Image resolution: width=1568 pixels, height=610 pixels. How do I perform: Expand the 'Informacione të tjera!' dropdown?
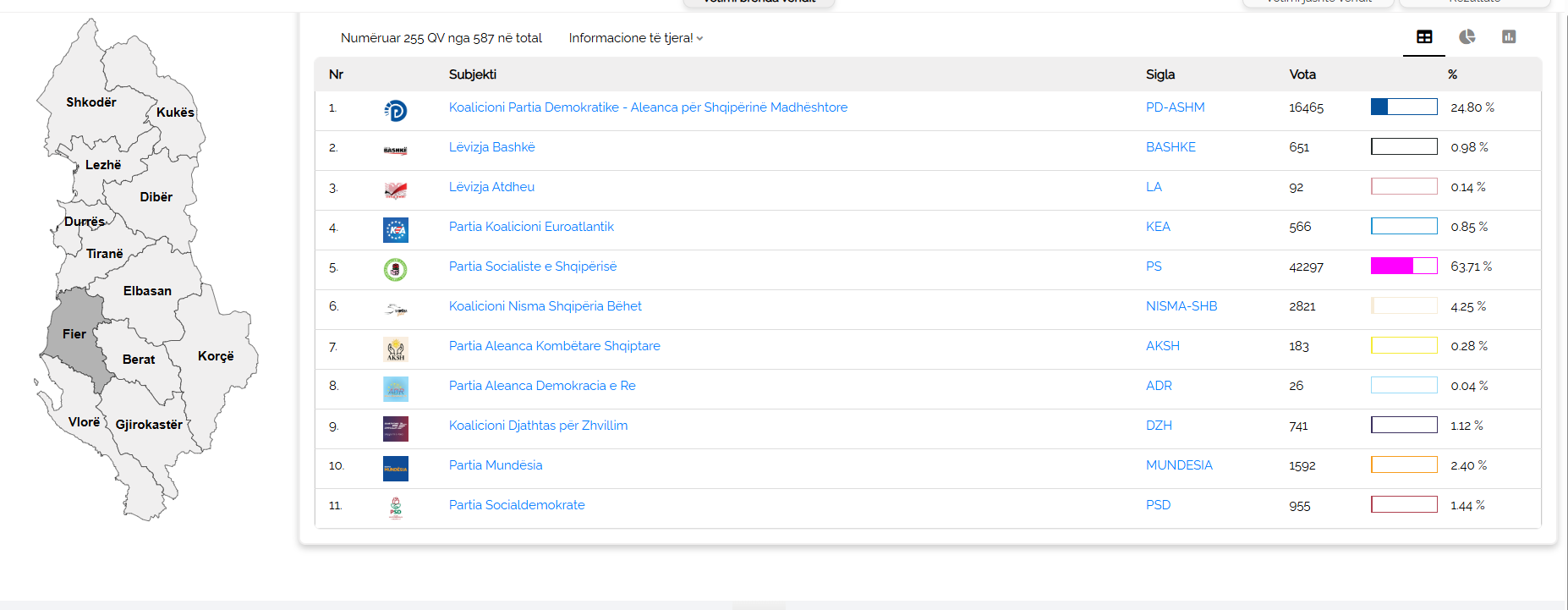coord(635,38)
